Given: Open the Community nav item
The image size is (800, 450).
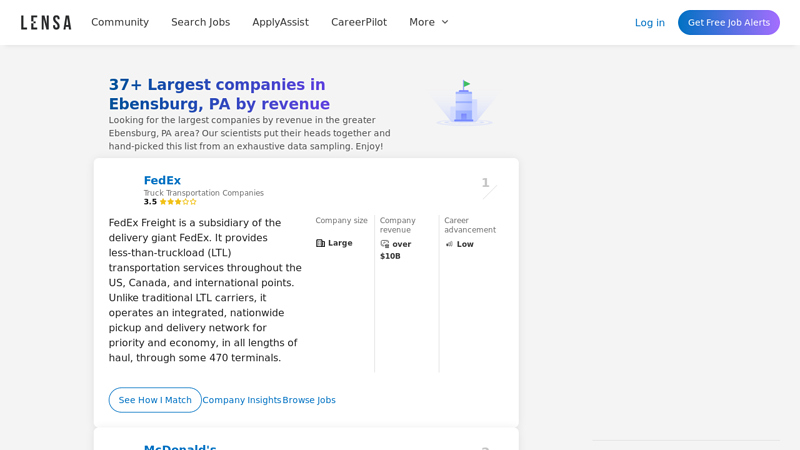Looking at the screenshot, I should 120,22.
